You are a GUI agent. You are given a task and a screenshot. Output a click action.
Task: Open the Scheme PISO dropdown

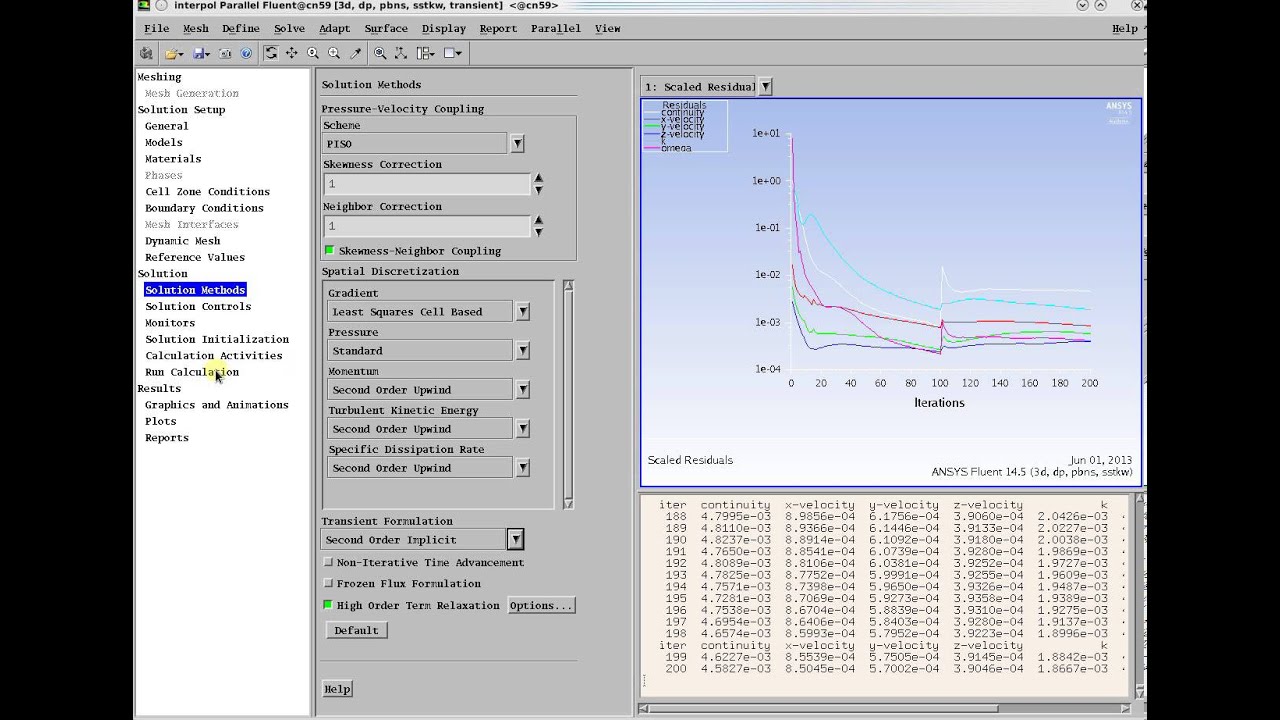coord(517,144)
